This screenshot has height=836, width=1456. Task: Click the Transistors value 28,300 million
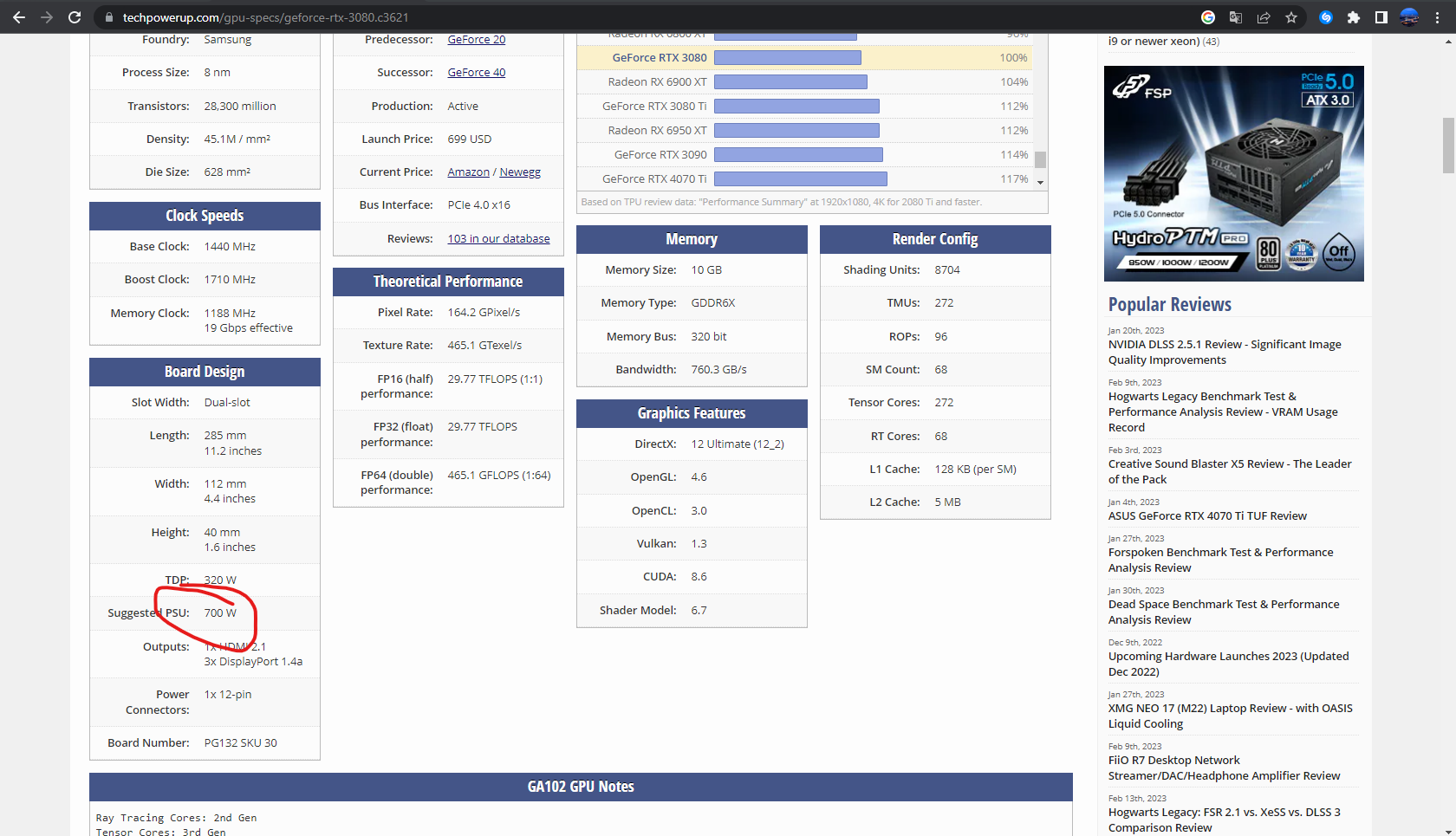click(240, 107)
